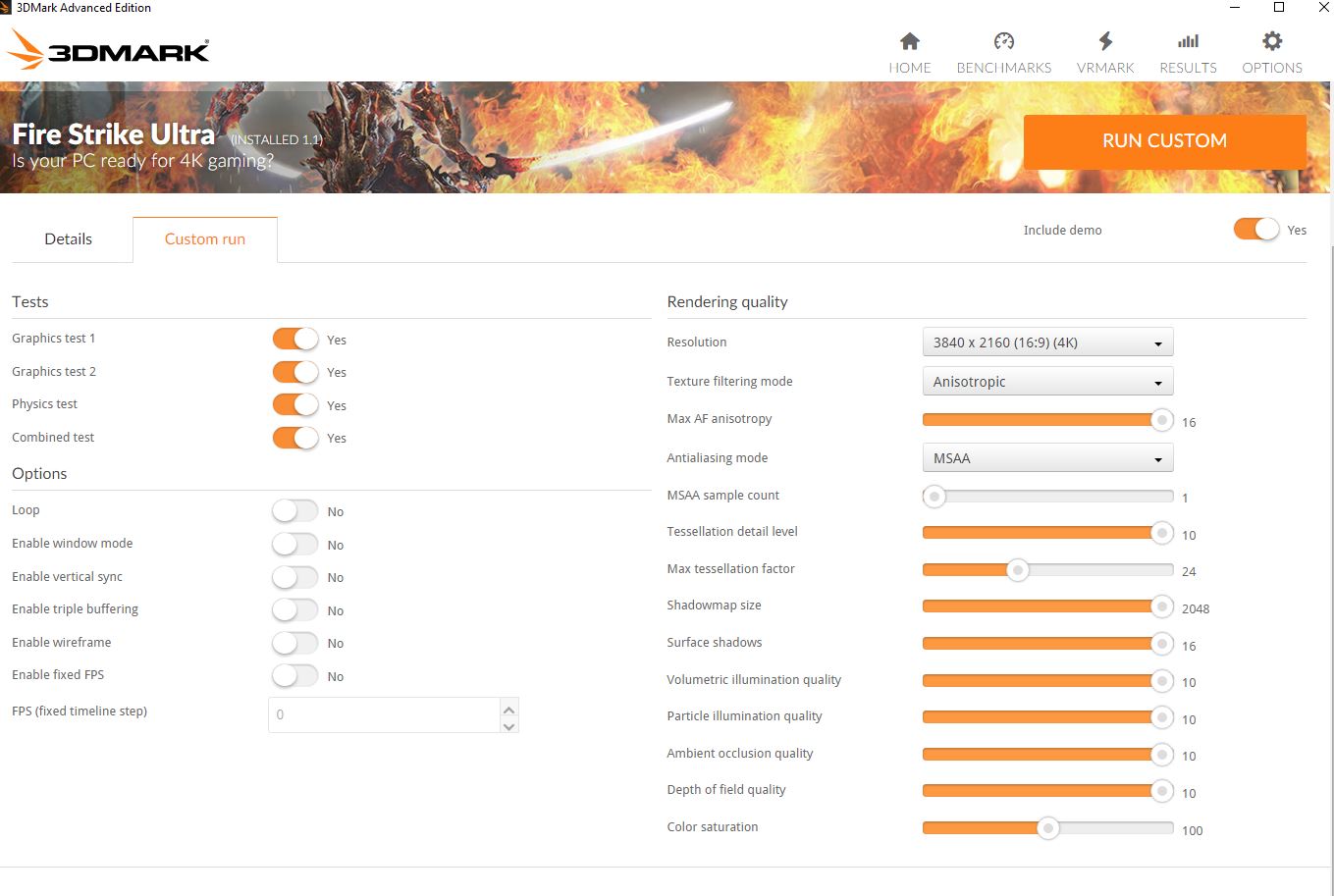Click the Depth of field quality slider handle
Image resolution: width=1334 pixels, height=896 pixels.
click(x=1162, y=791)
